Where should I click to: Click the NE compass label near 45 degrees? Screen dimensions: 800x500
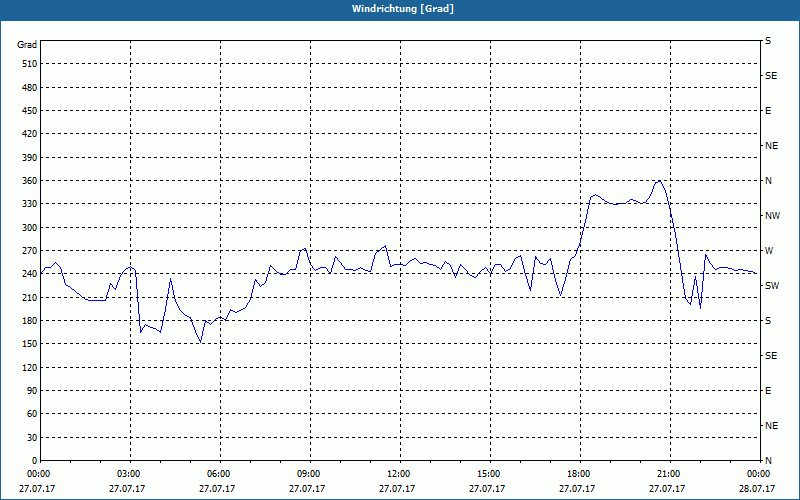[x=771, y=426]
